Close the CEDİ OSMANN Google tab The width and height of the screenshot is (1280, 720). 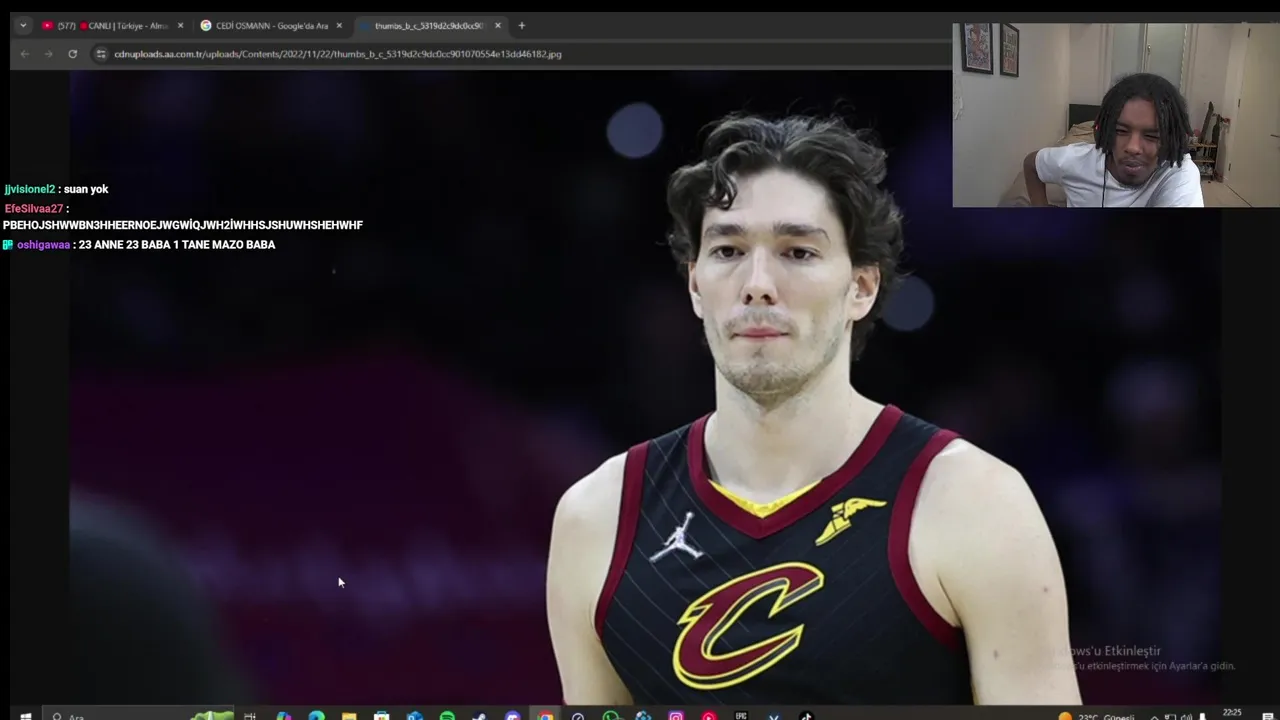[x=339, y=26]
